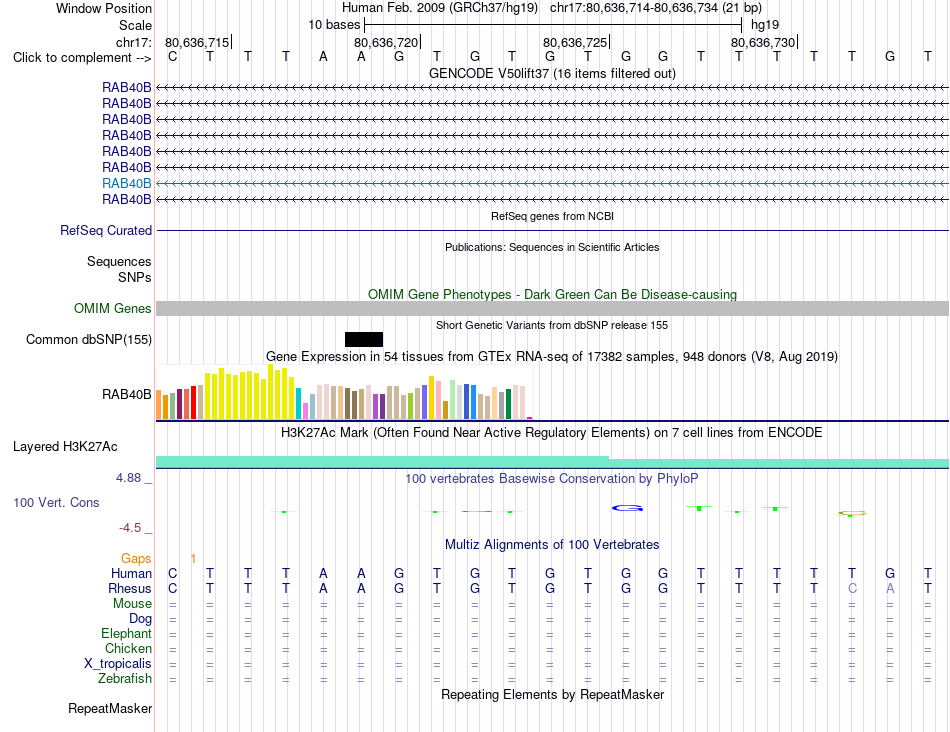The width and height of the screenshot is (950, 732).
Task: Open OMIM Gene Phenotypes track title
Action: [x=552, y=294]
